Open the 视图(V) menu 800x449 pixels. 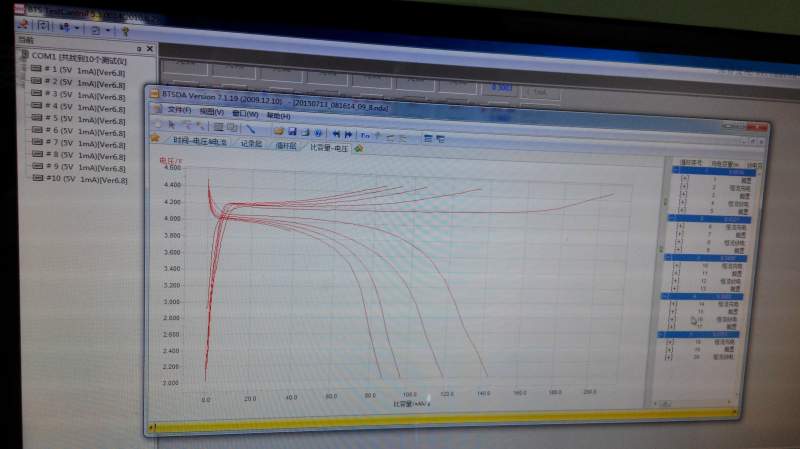click(211, 111)
